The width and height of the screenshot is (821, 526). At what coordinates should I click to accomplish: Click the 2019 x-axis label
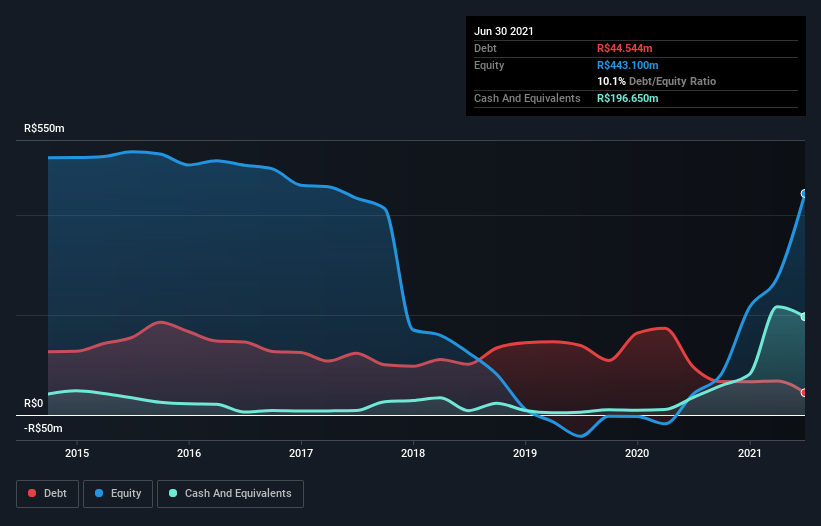tap(525, 453)
